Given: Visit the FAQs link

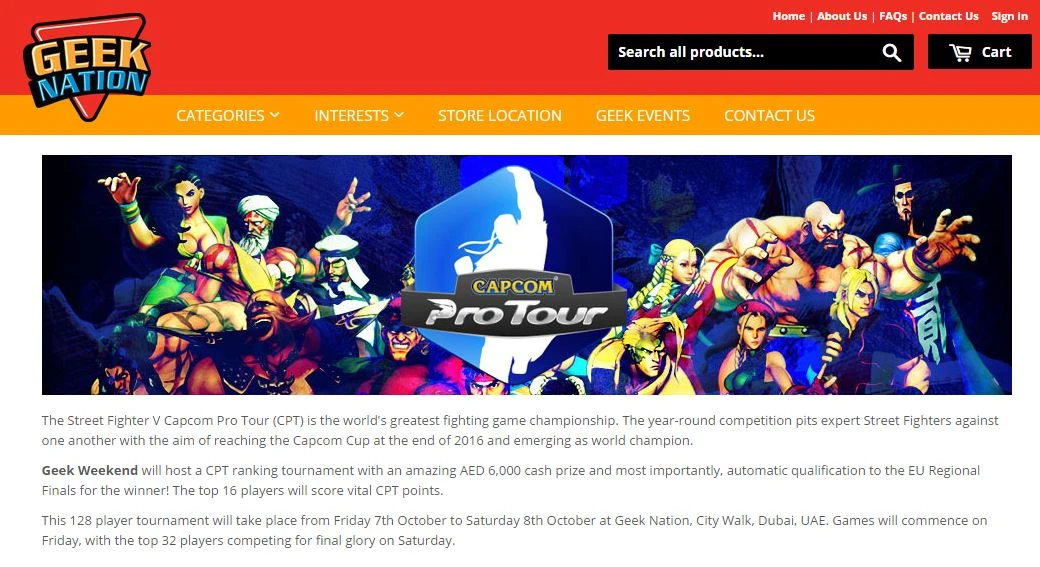Looking at the screenshot, I should [x=893, y=16].
